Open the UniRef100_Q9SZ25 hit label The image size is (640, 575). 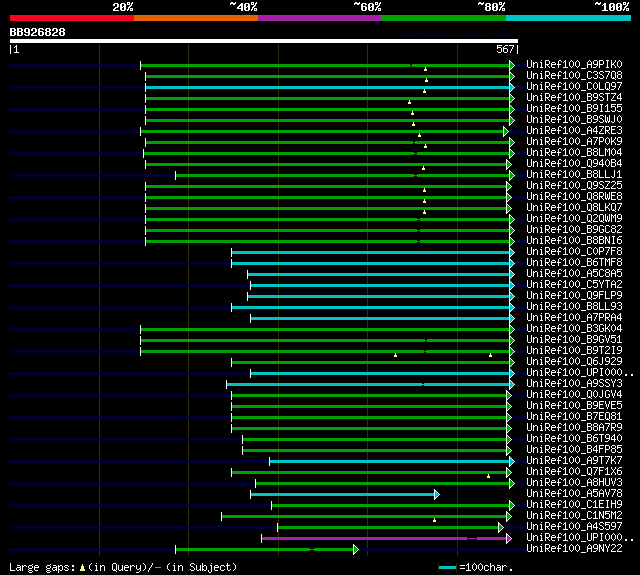[x=574, y=186]
